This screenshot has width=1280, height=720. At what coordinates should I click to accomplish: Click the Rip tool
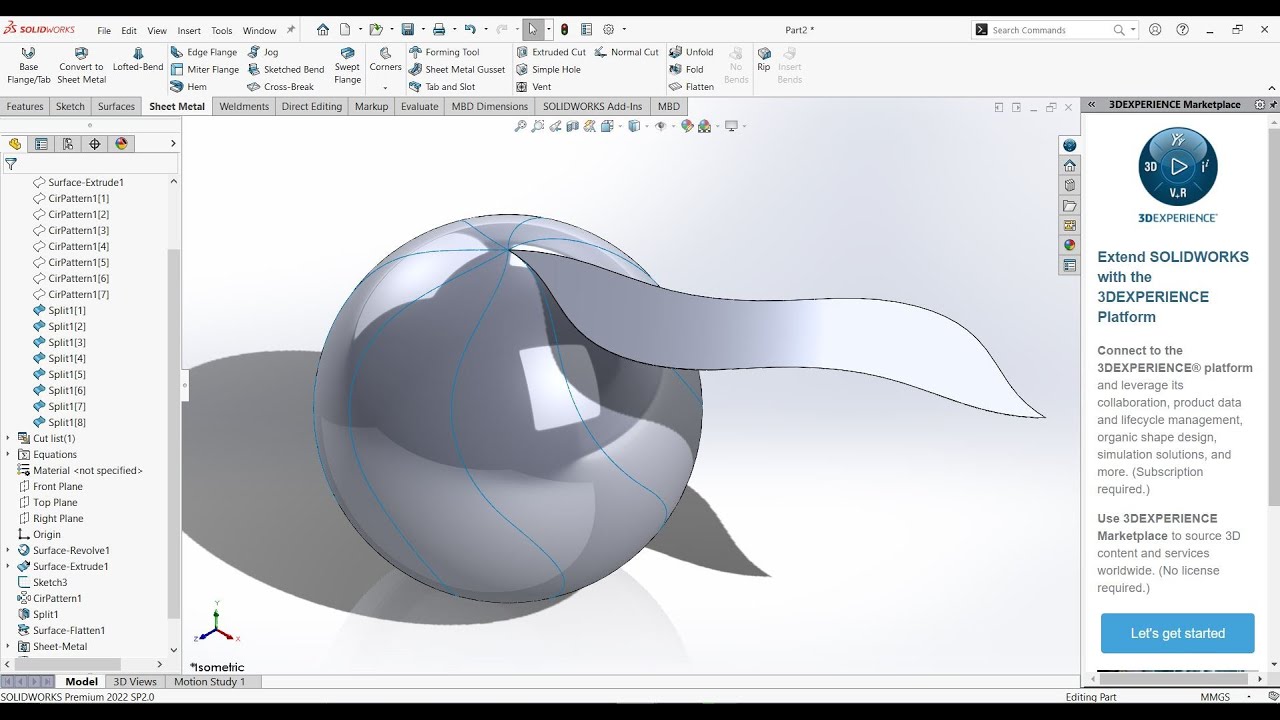point(764,60)
